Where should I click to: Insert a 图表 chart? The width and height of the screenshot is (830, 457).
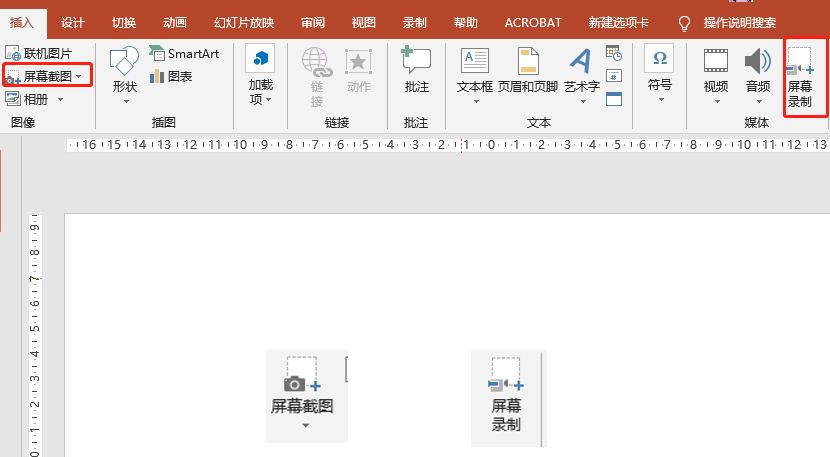pyautogui.click(x=170, y=77)
